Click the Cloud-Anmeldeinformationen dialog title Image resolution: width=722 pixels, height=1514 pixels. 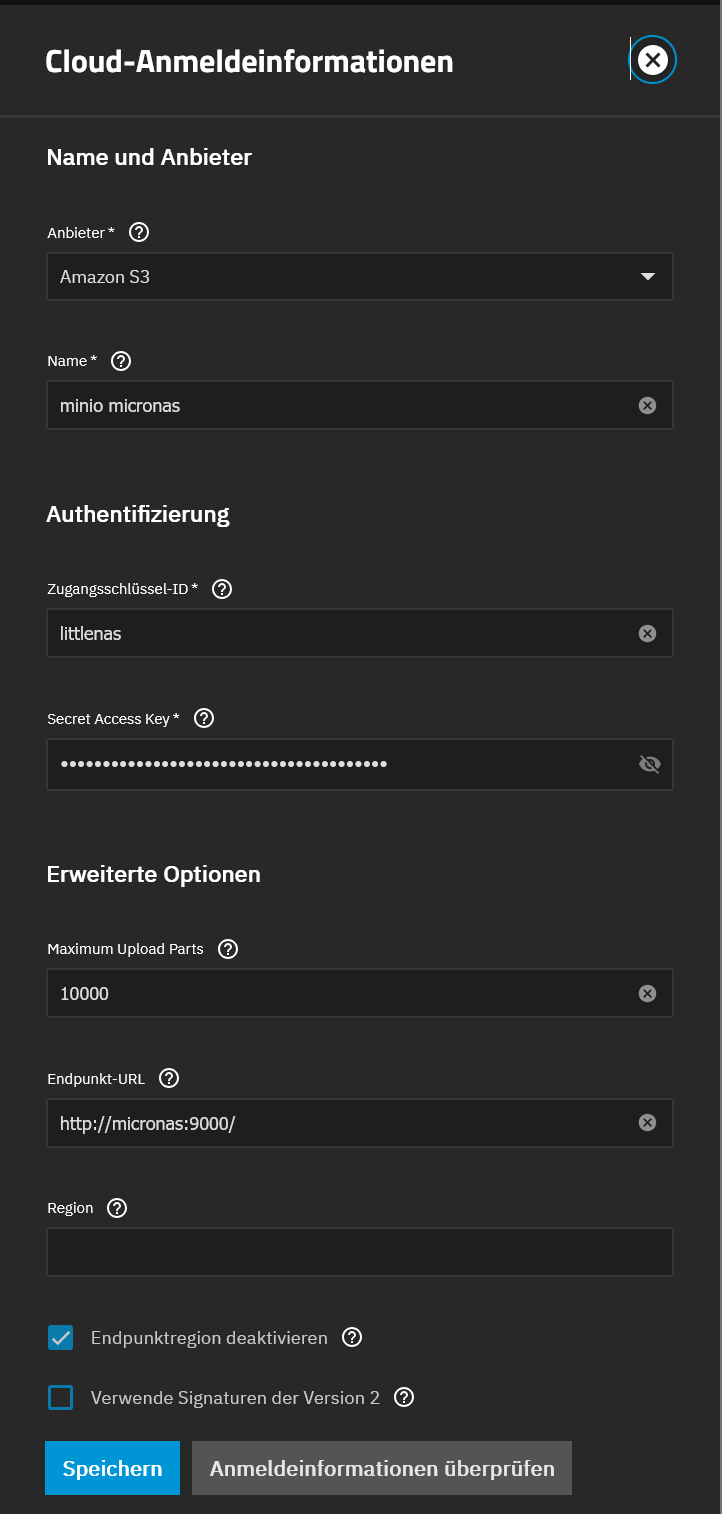tap(248, 61)
